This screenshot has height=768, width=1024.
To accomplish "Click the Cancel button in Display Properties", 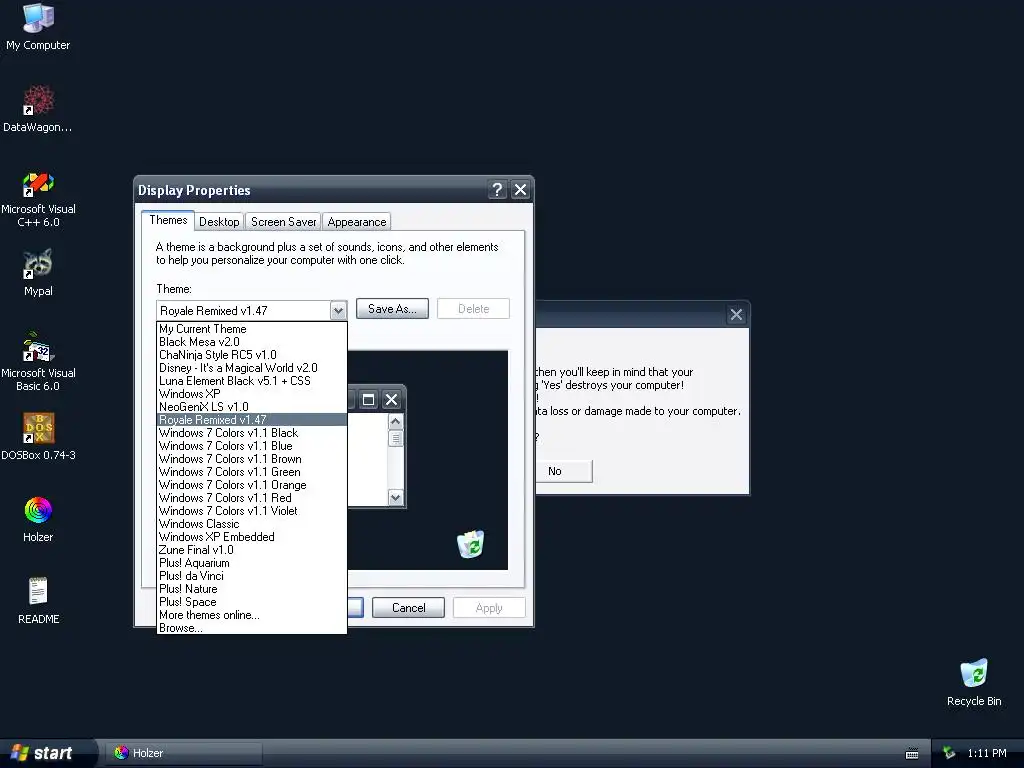I will click(x=408, y=607).
